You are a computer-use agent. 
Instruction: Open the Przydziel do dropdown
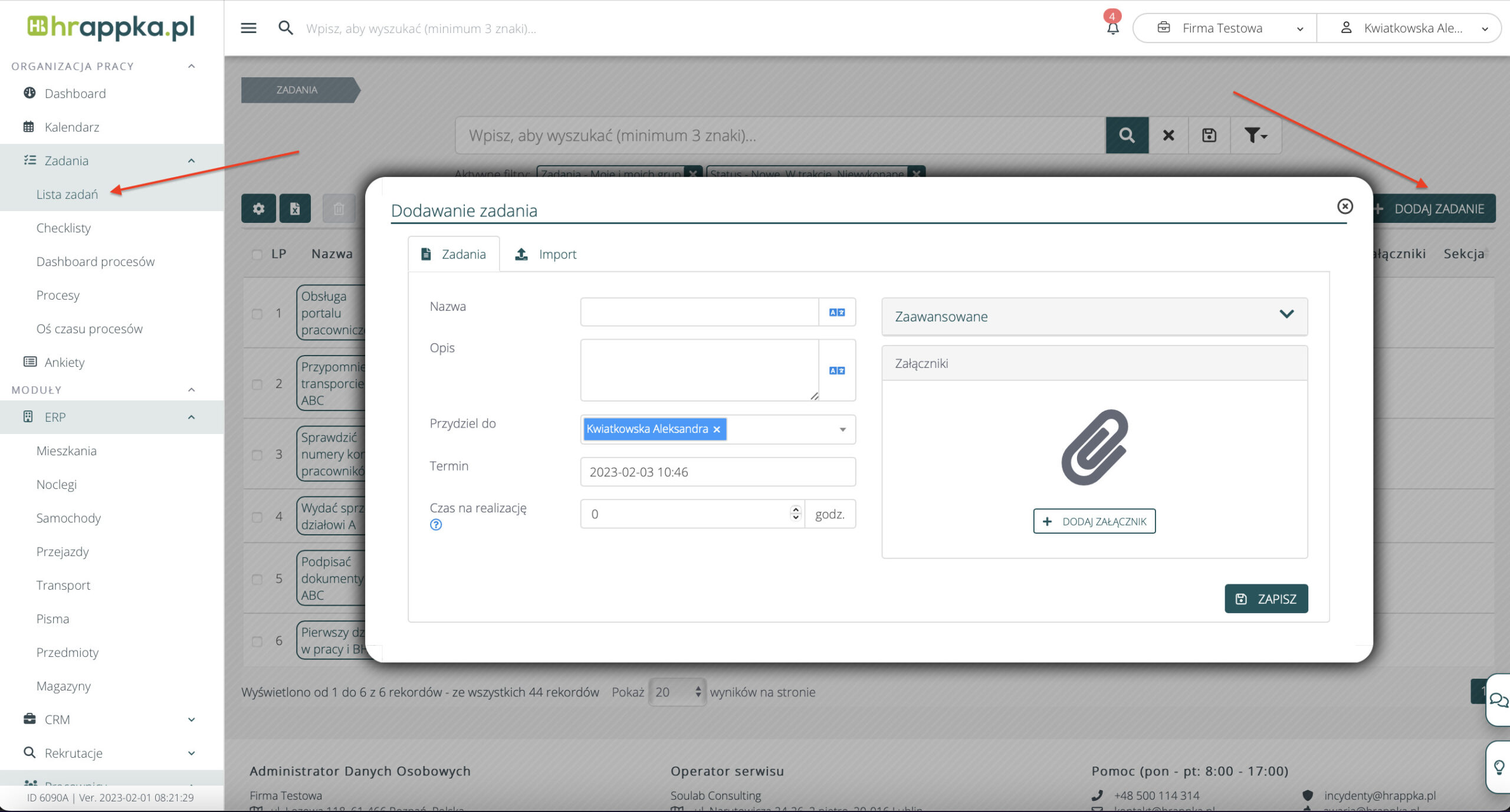[842, 429]
